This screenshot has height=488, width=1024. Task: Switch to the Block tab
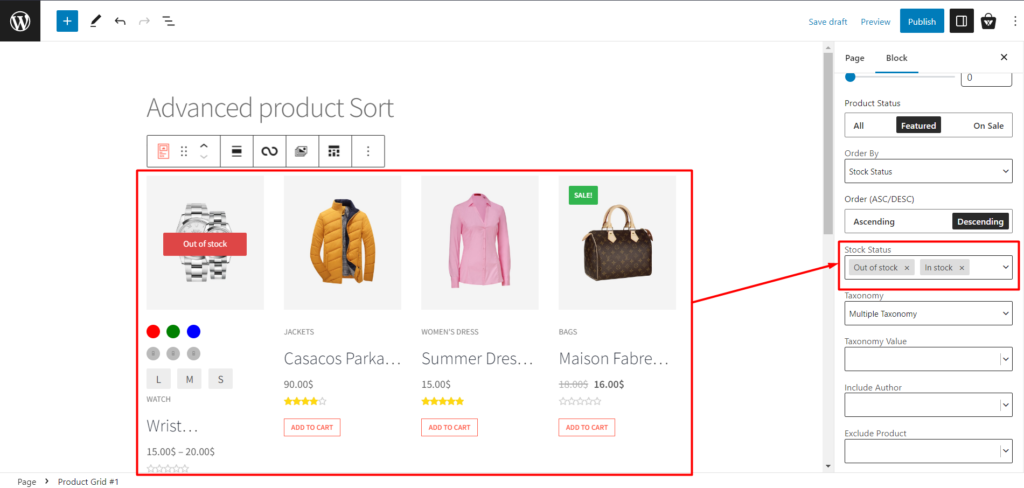tap(896, 57)
